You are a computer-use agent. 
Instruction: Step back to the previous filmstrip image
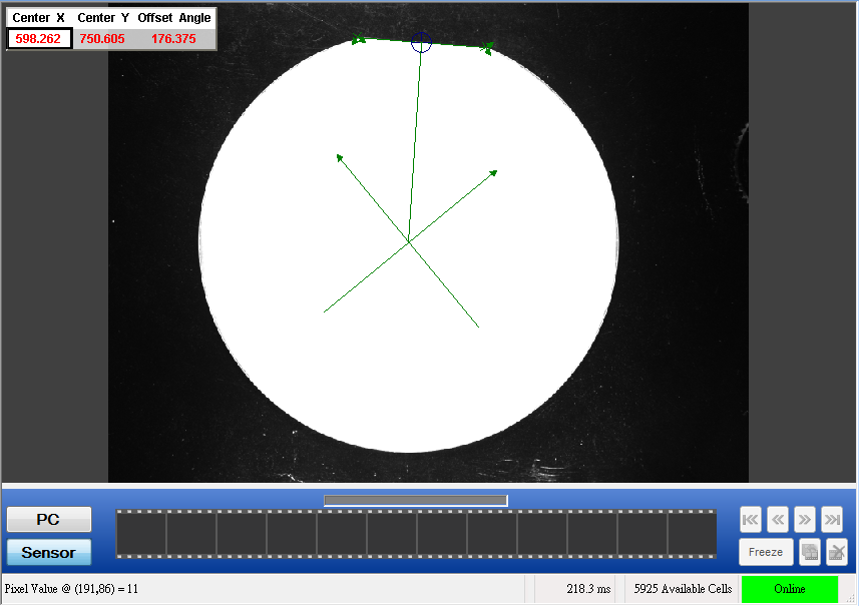click(777, 519)
